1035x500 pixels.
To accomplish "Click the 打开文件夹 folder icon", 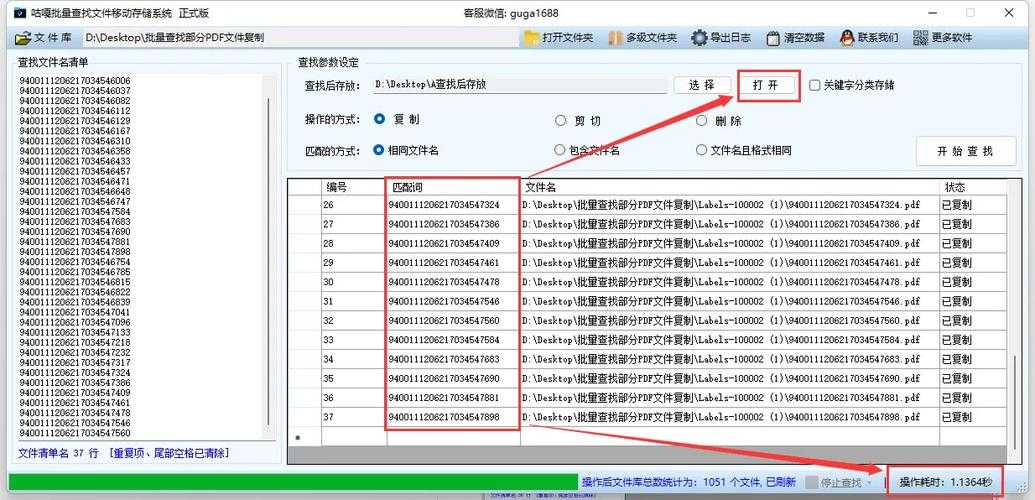I will [531, 38].
